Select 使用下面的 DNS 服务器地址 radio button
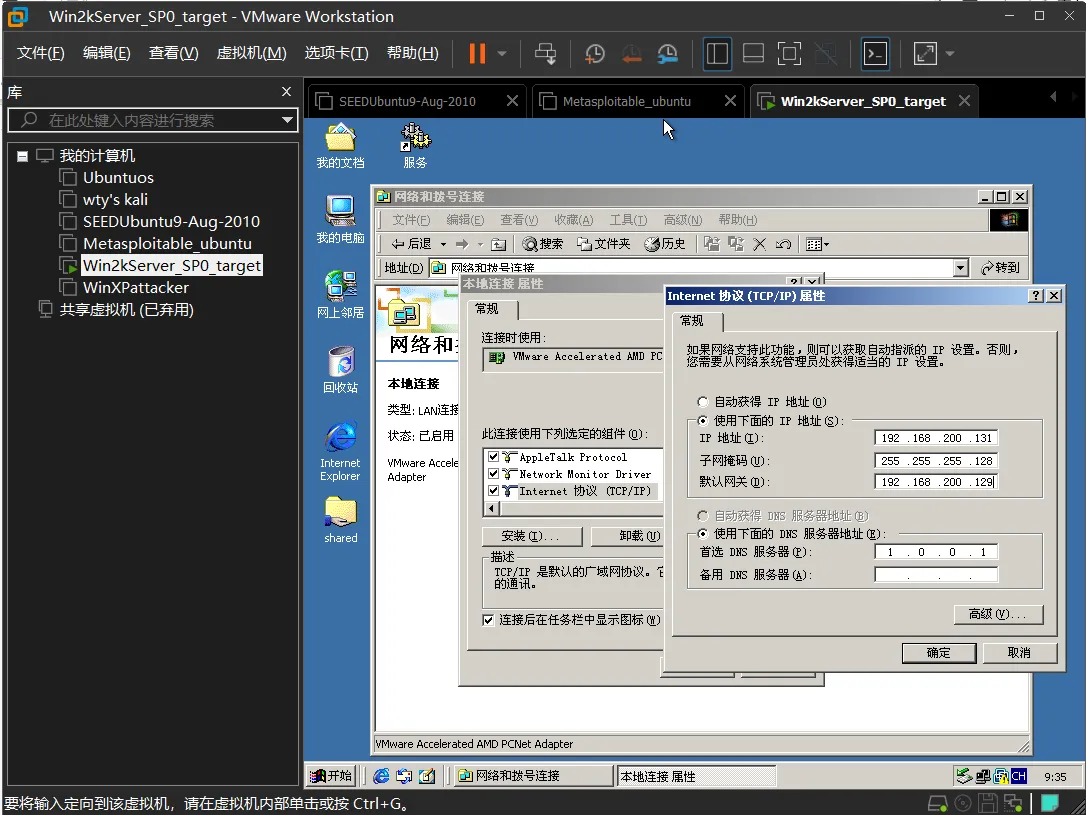 pyautogui.click(x=702, y=534)
